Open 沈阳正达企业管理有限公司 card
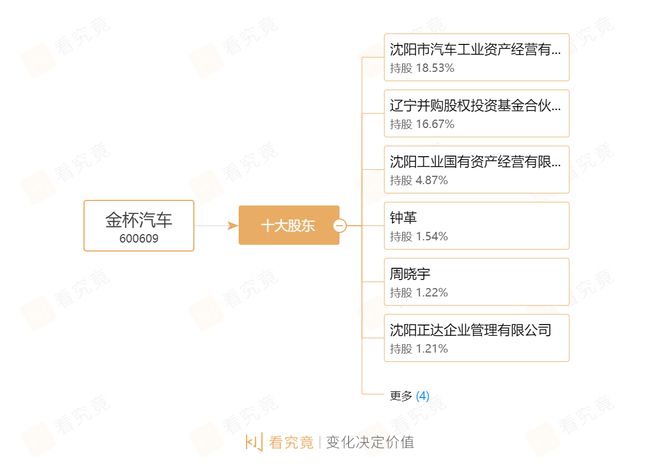The height and width of the screenshot is (466, 660). [x=476, y=338]
